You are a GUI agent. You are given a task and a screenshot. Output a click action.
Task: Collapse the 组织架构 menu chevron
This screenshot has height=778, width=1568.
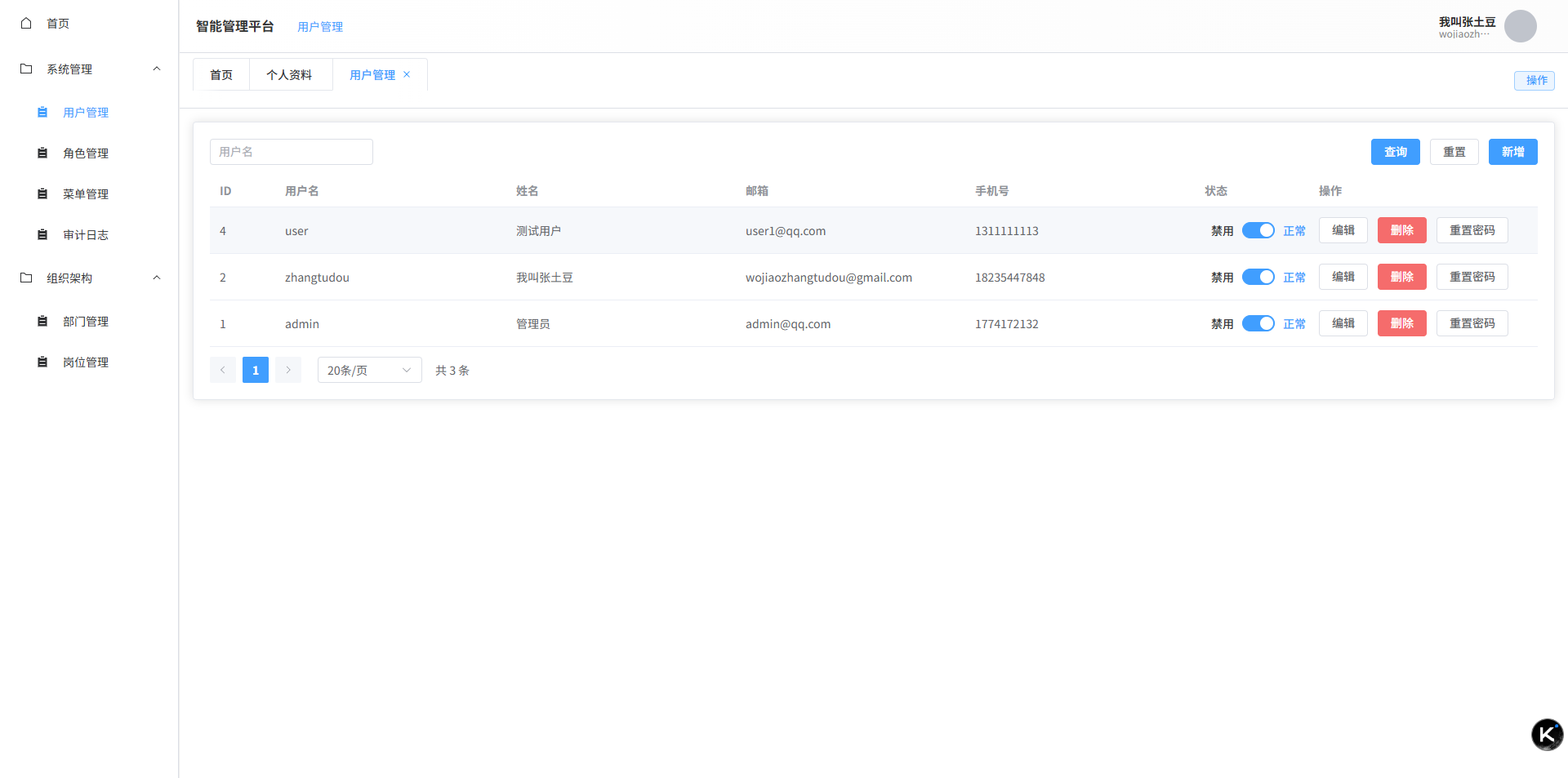click(x=157, y=278)
